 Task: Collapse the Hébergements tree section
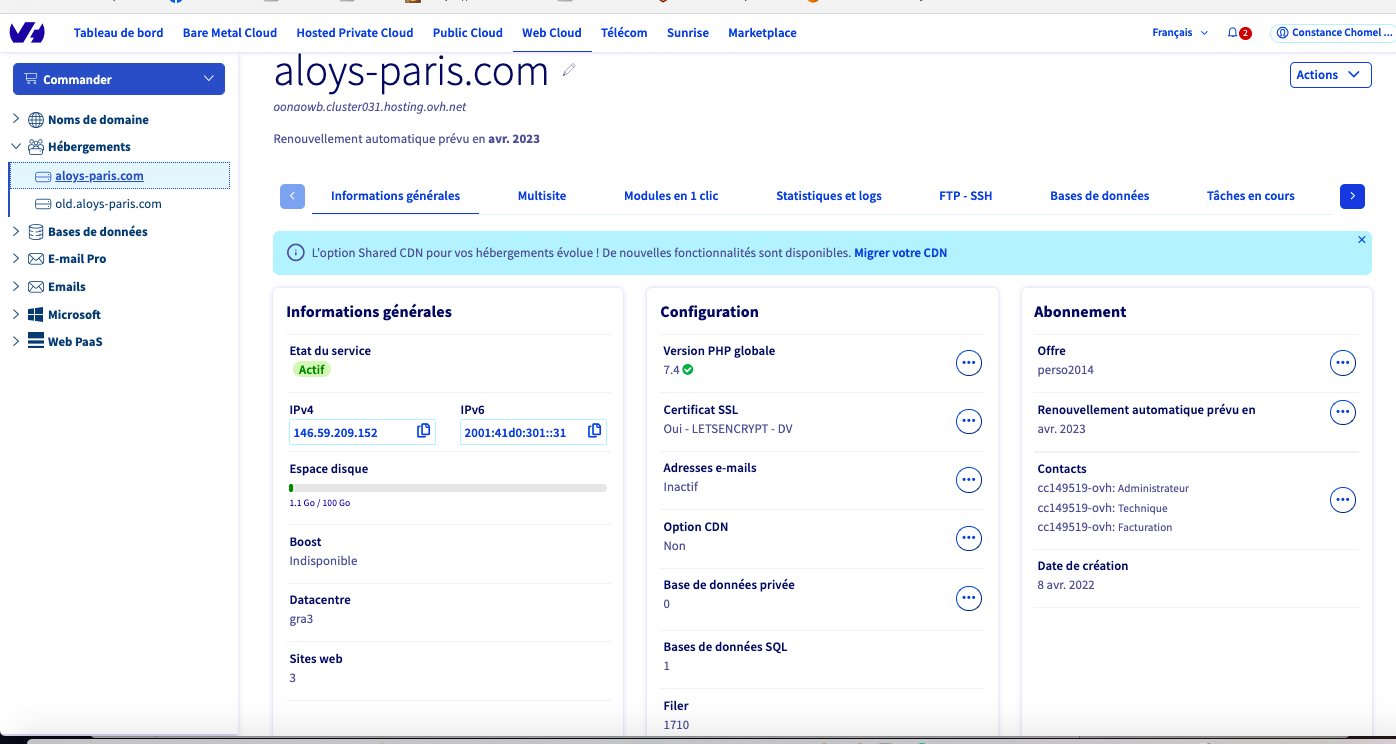click(x=16, y=146)
